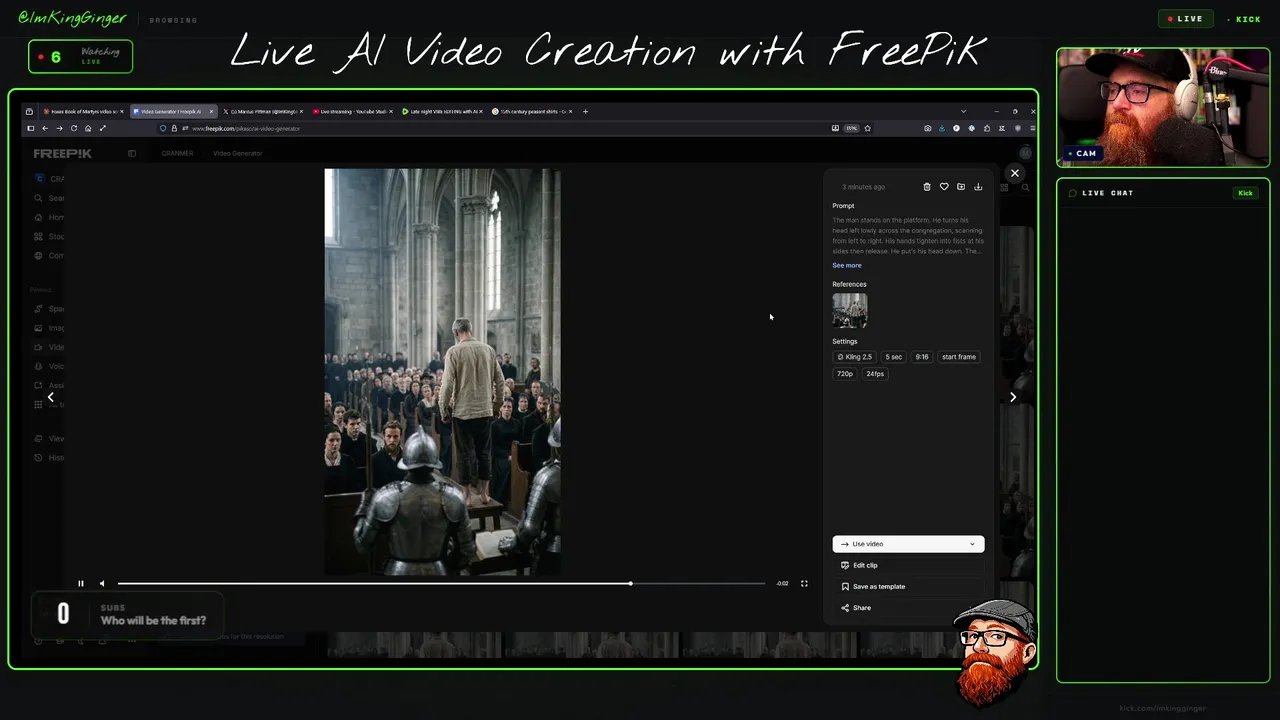Switch to Live streaming YouTube Studio tab
The width and height of the screenshot is (1280, 720).
point(353,111)
